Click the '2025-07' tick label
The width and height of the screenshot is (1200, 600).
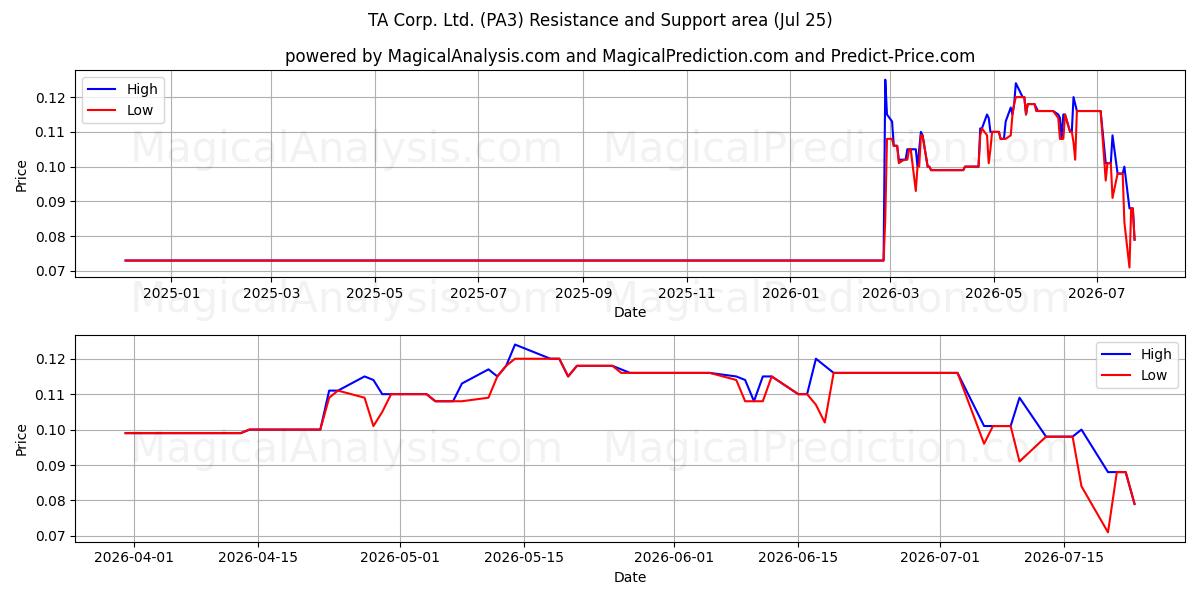478,293
